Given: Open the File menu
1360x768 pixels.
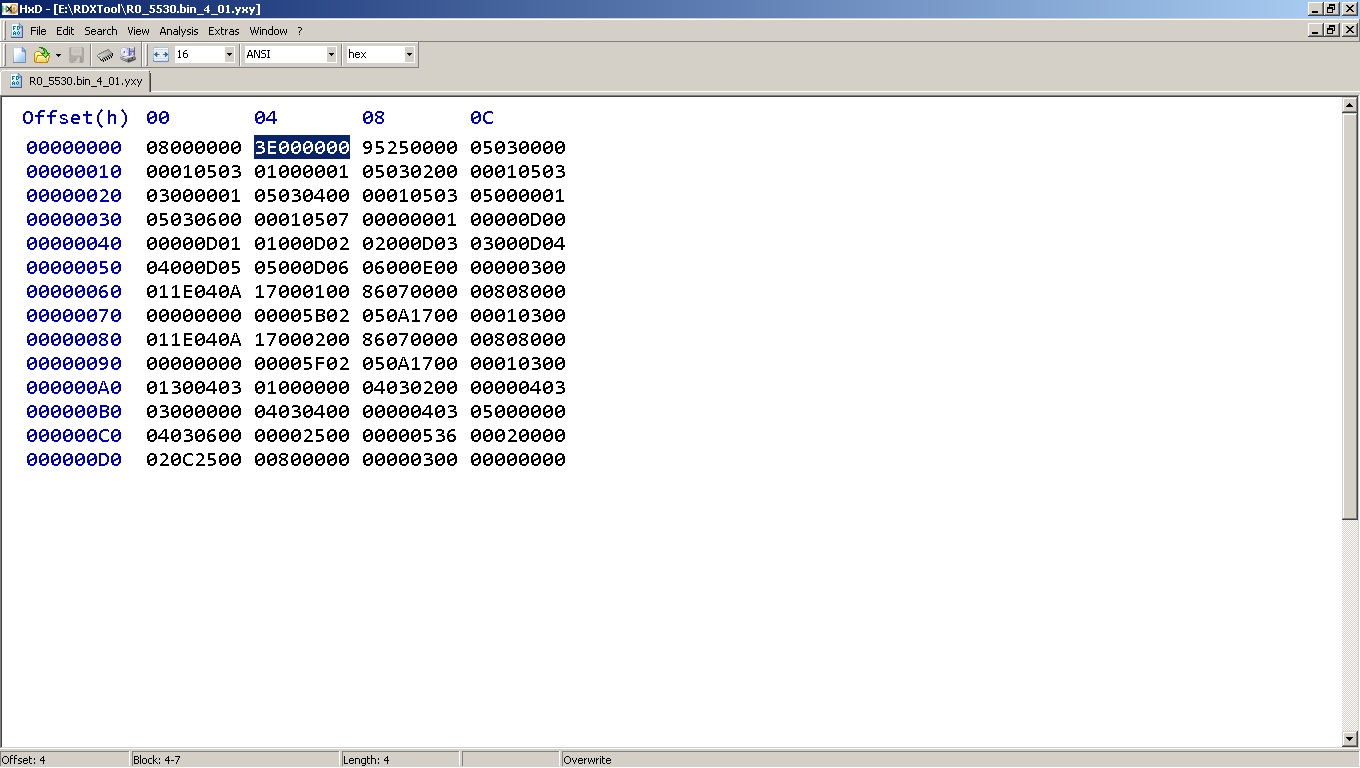Looking at the screenshot, I should [38, 31].
